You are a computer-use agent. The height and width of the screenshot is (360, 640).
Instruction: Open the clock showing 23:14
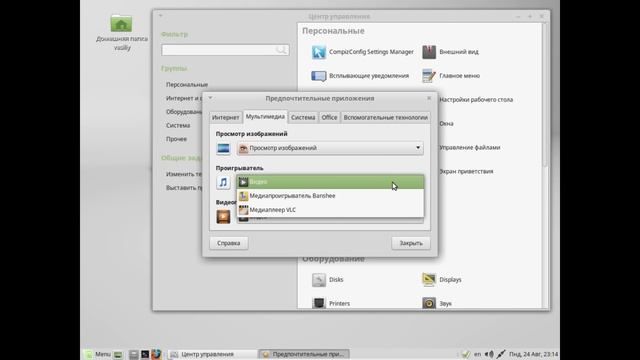click(x=533, y=354)
